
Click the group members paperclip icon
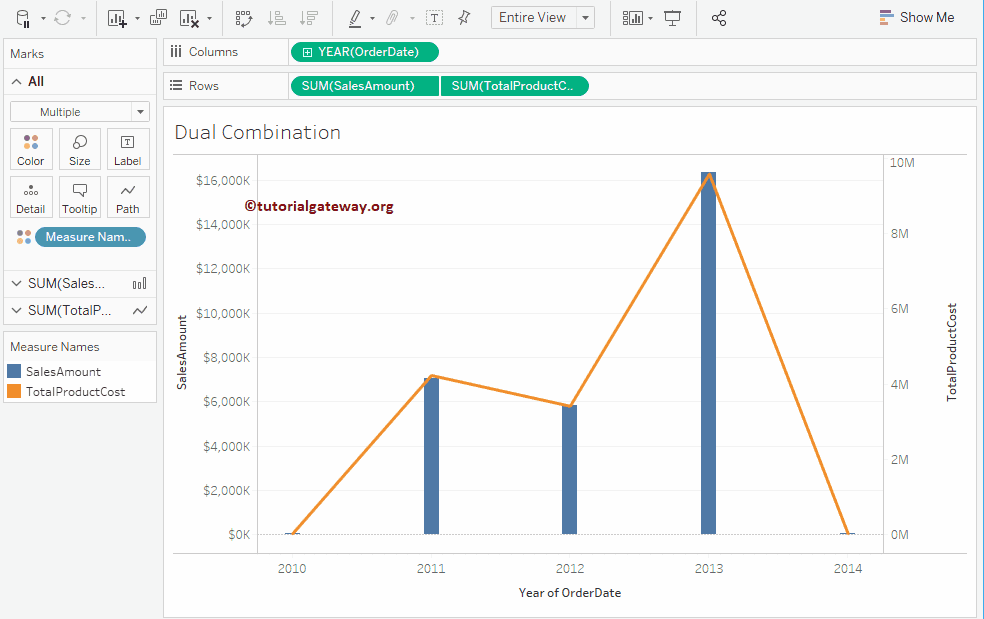[392, 18]
